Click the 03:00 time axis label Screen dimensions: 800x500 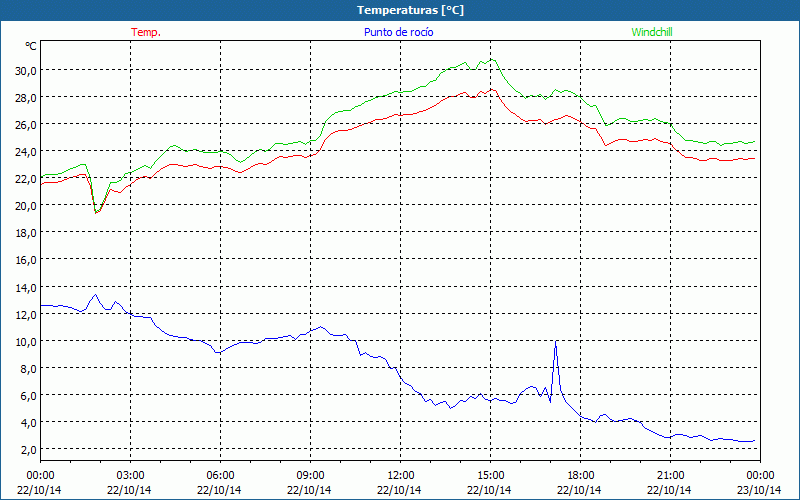130,476
